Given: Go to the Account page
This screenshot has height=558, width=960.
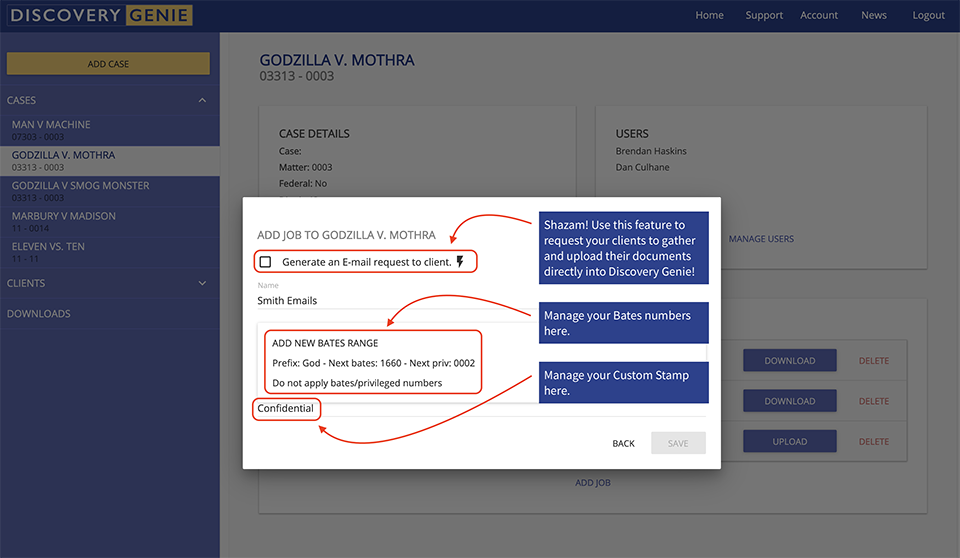Looking at the screenshot, I should tap(819, 15).
